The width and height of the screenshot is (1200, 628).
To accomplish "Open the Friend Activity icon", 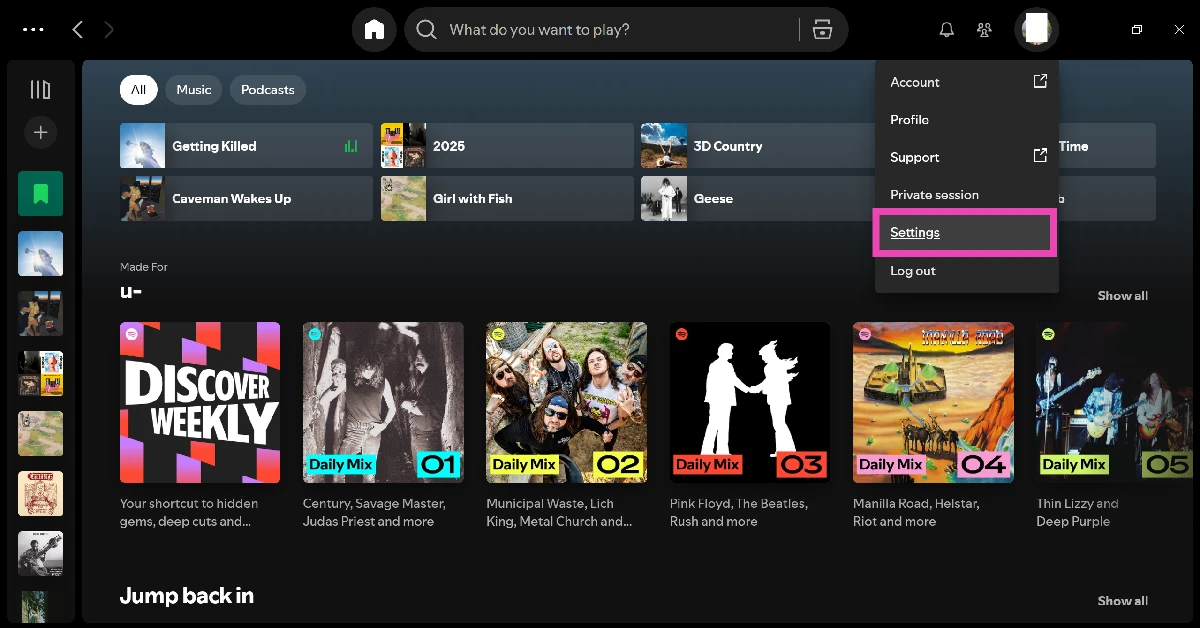I will pyautogui.click(x=985, y=30).
